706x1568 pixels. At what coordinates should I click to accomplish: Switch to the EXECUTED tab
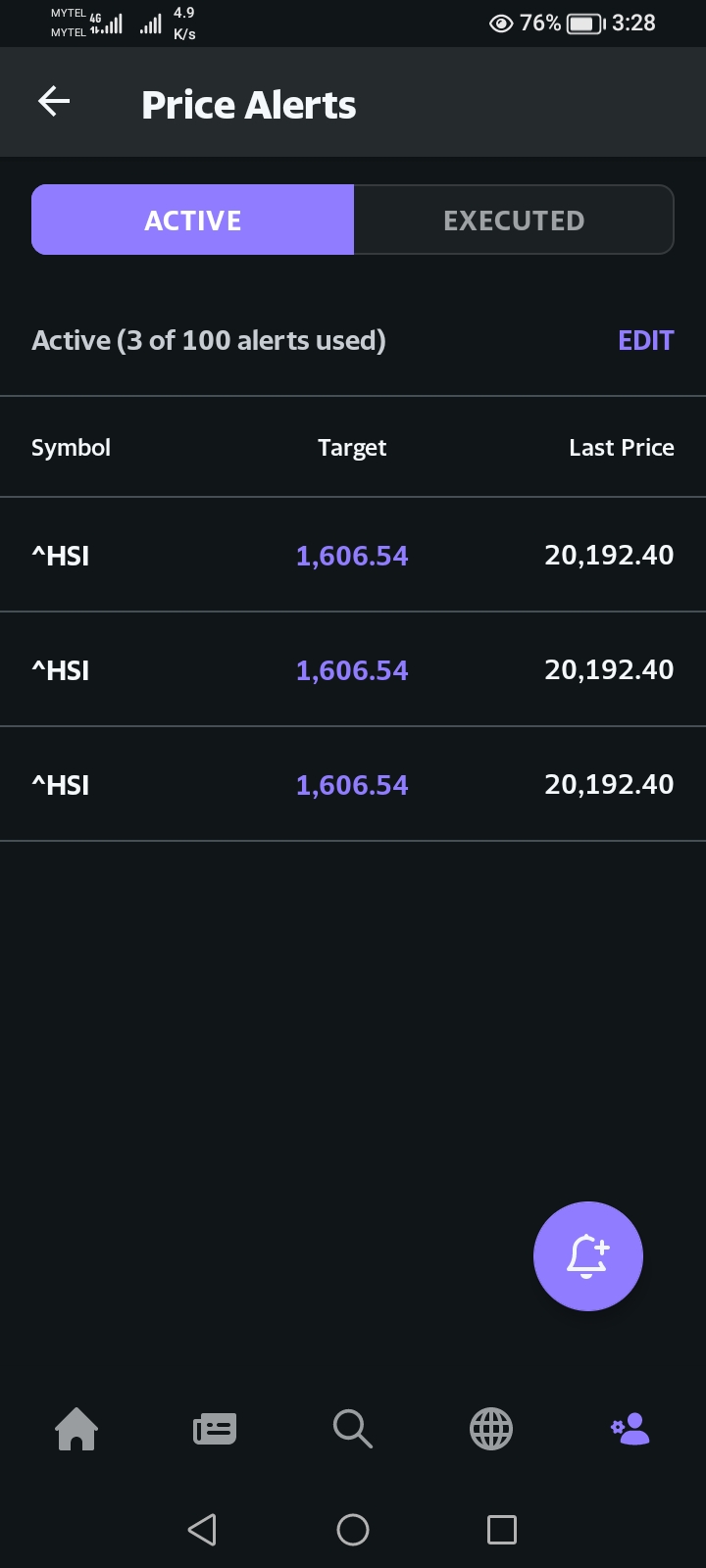coord(514,220)
